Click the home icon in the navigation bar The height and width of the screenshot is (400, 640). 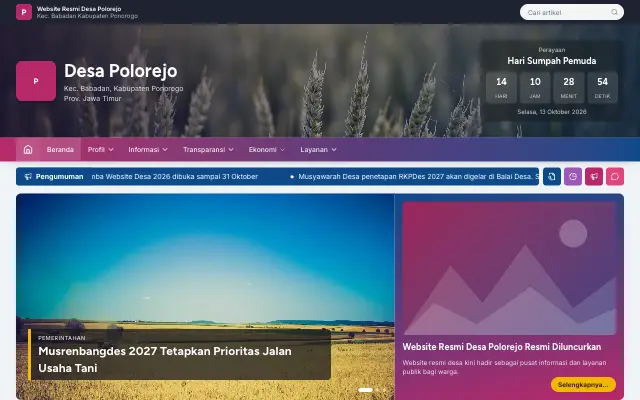click(28, 149)
